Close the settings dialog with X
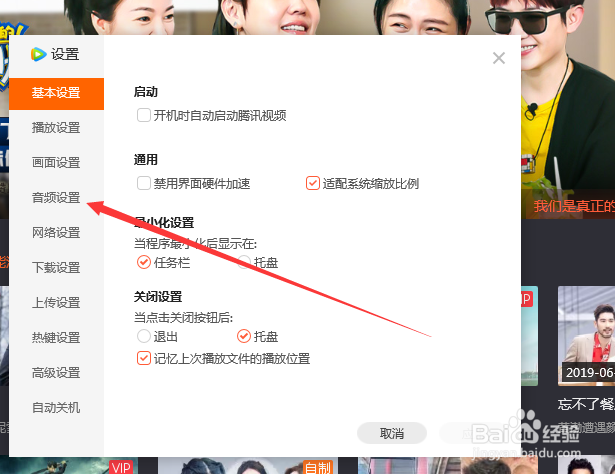The width and height of the screenshot is (615, 474). click(499, 58)
